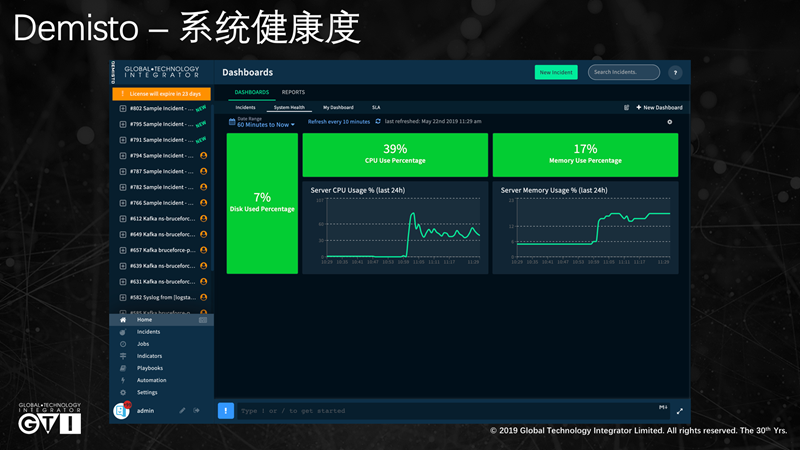Click the 39% CPU Use Percentage widget
The height and width of the screenshot is (450, 800).
[x=395, y=155]
